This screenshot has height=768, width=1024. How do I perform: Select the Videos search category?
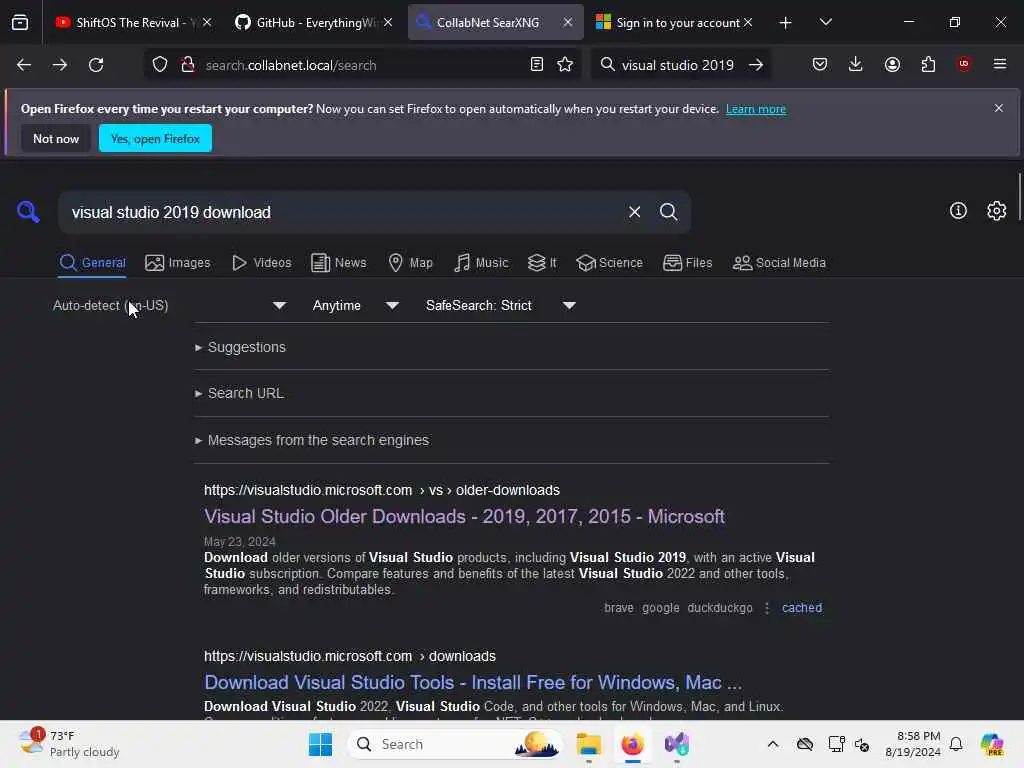262,263
